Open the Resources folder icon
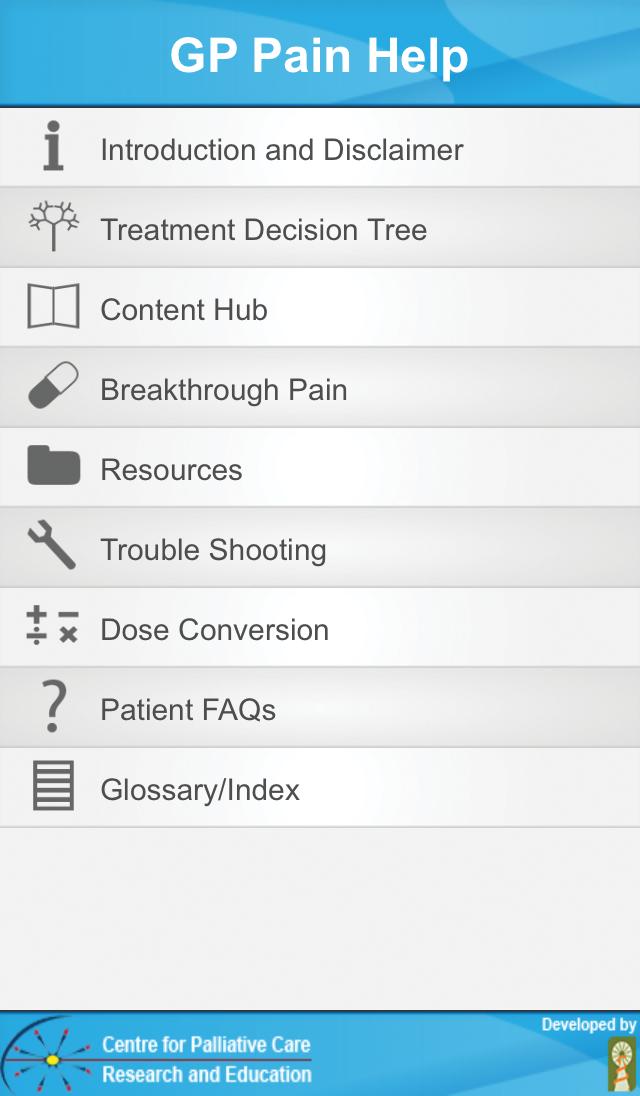640x1096 pixels. tap(52, 467)
